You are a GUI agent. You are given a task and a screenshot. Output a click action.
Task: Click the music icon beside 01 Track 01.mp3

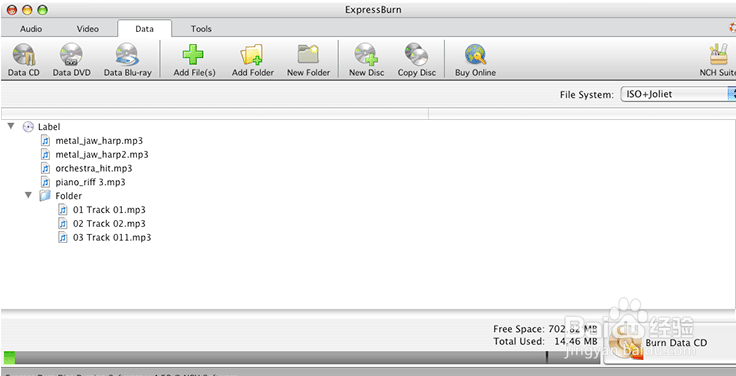[x=63, y=210]
